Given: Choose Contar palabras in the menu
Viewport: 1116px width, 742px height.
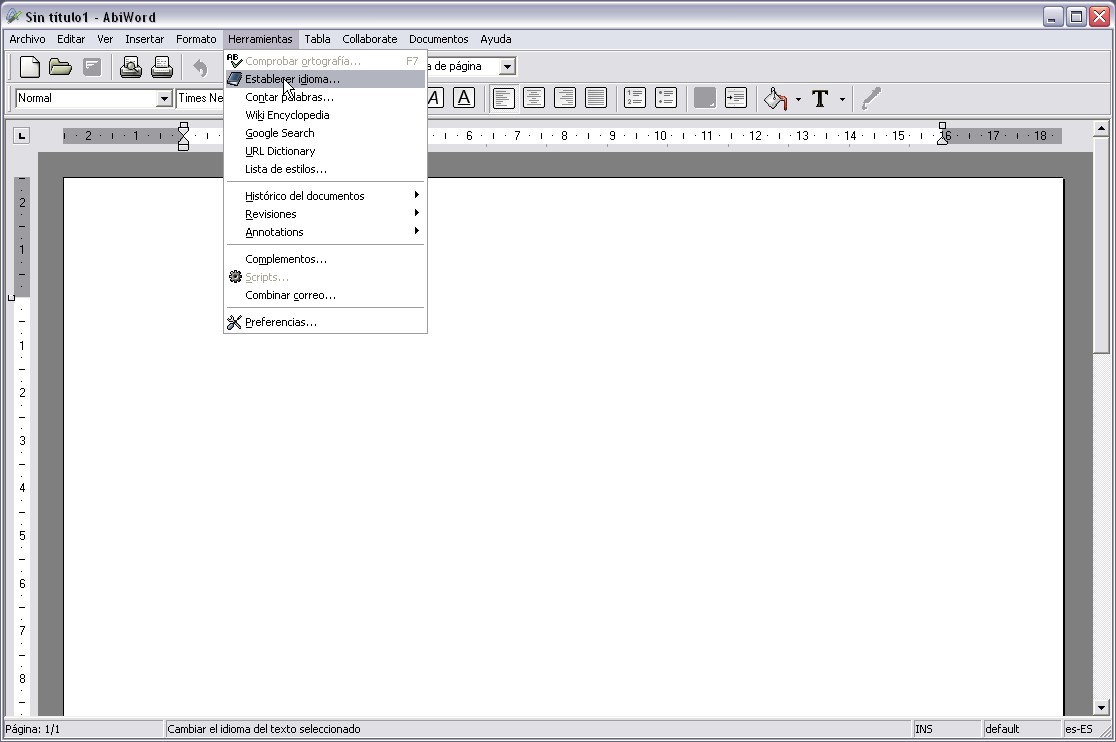Looking at the screenshot, I should tap(325, 97).
